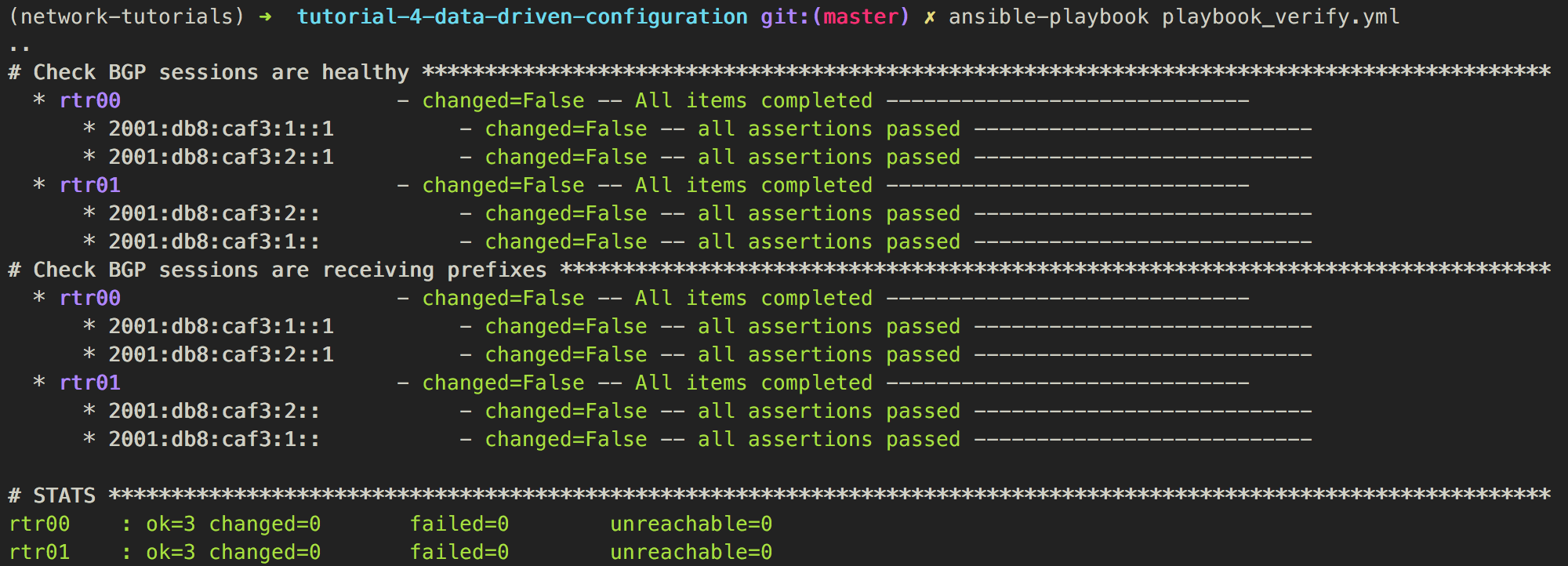This screenshot has width=1568, height=566.
Task: Click the green prompt arrow
Action: 265,17
